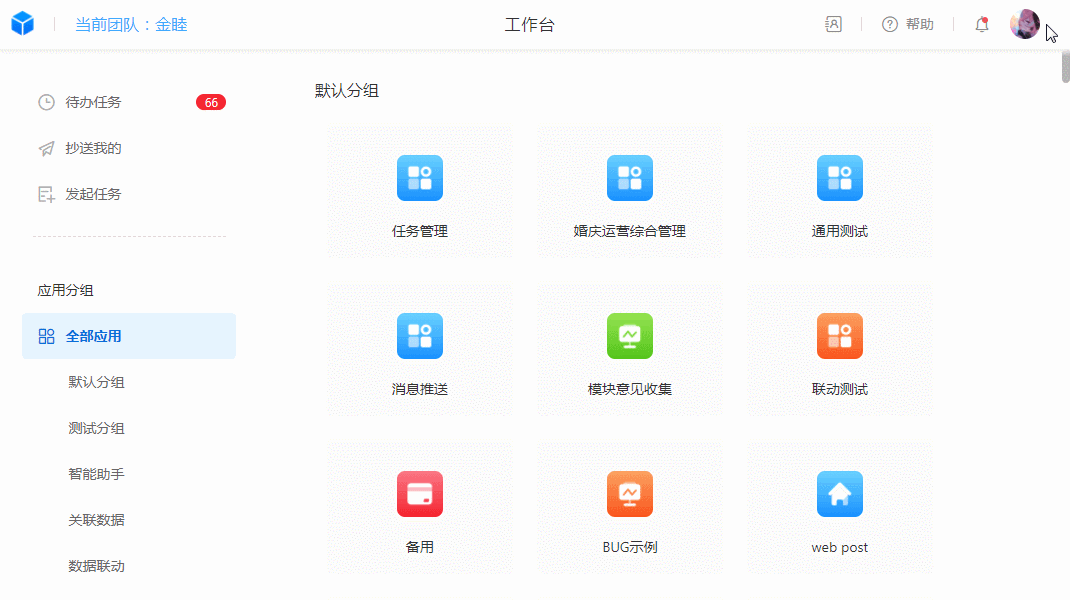Viewport: 1070px width, 600px height.
Task: Click 发起任务 in the sidebar
Action: click(93, 194)
